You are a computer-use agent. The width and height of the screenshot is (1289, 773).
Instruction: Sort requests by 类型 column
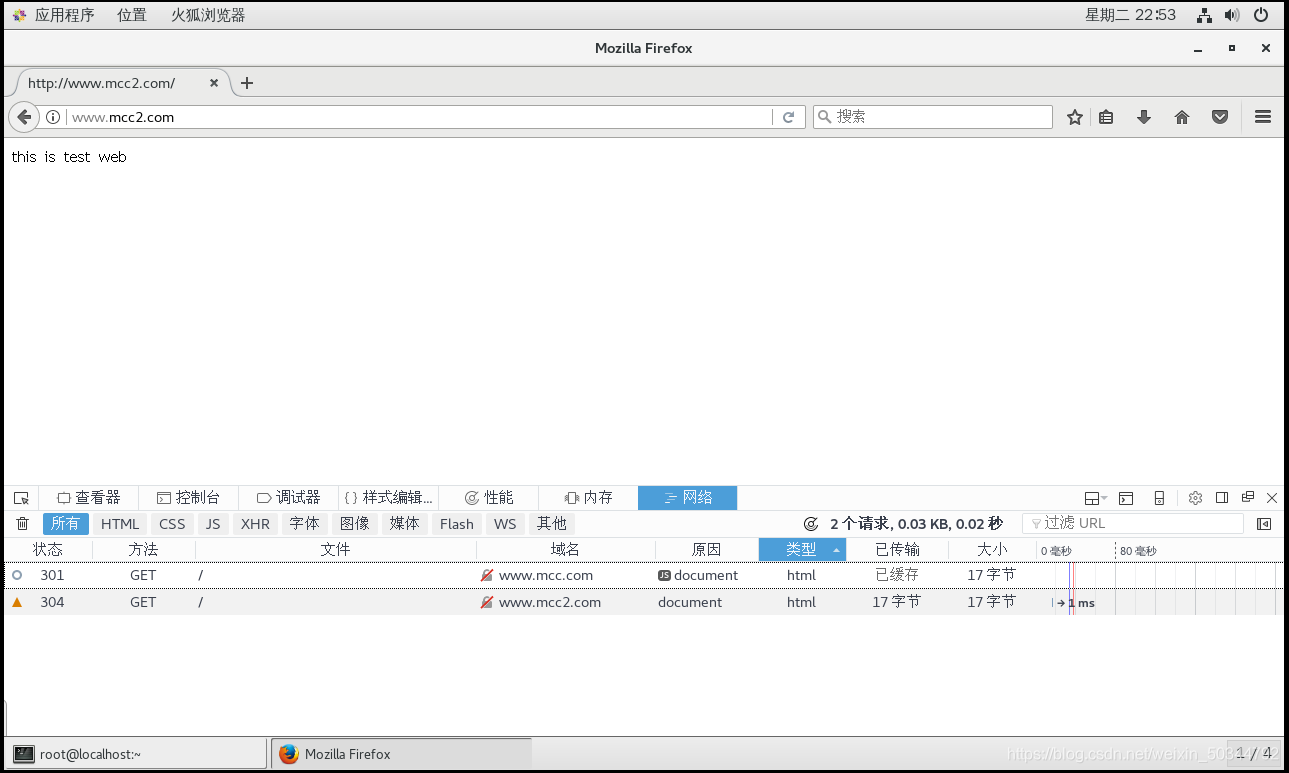tap(802, 550)
